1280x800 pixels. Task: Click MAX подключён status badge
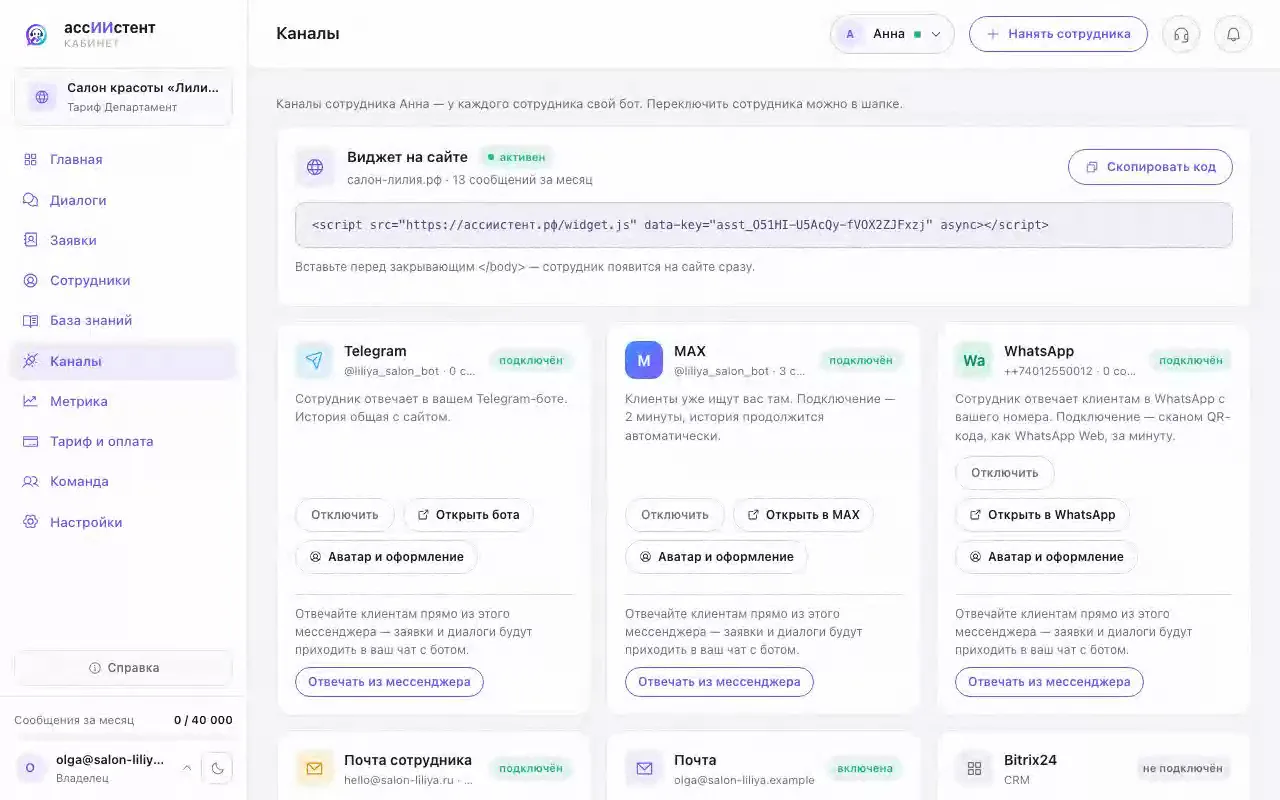tap(860, 360)
